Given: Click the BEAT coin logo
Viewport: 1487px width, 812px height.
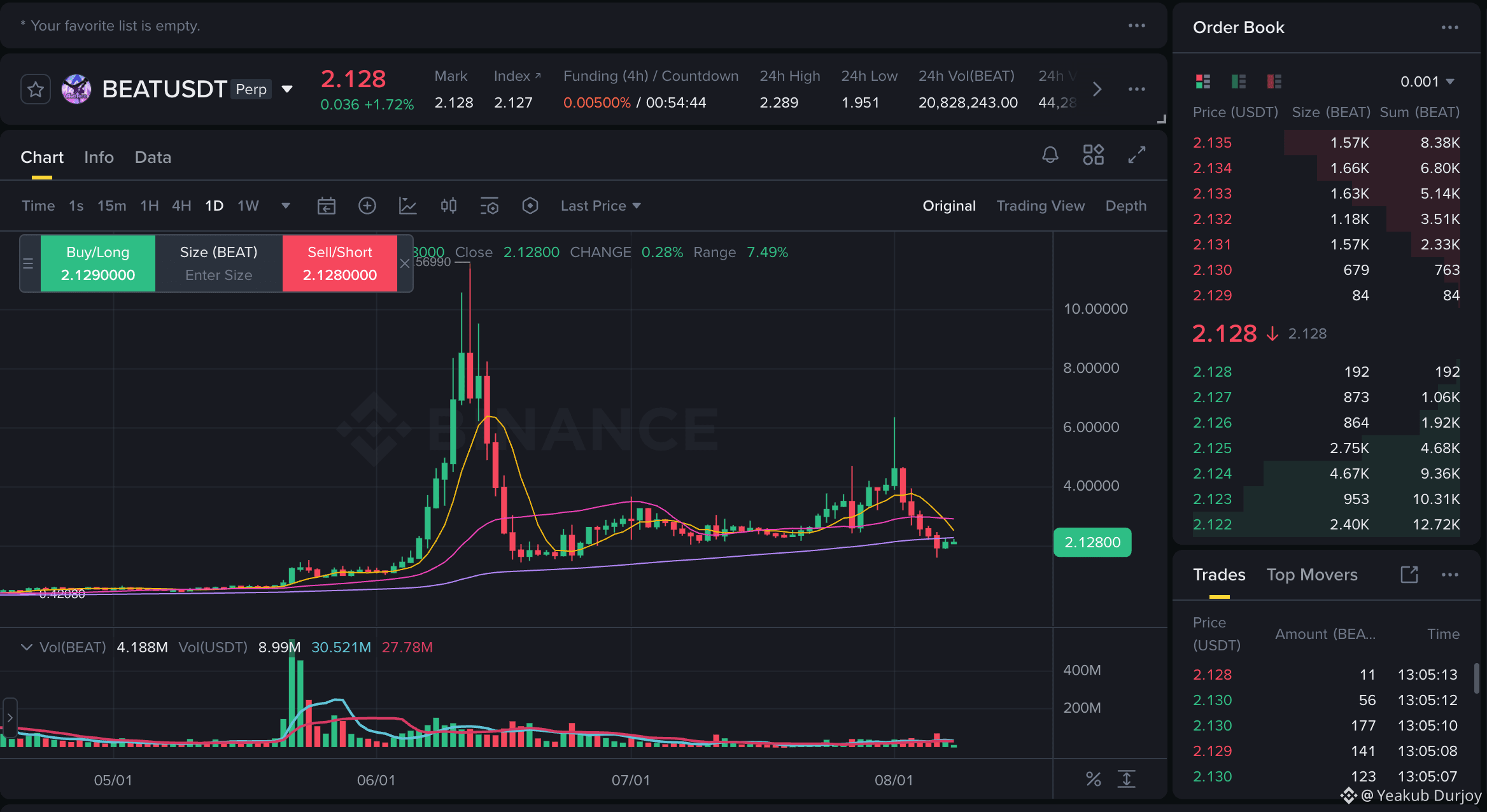Looking at the screenshot, I should point(76,89).
